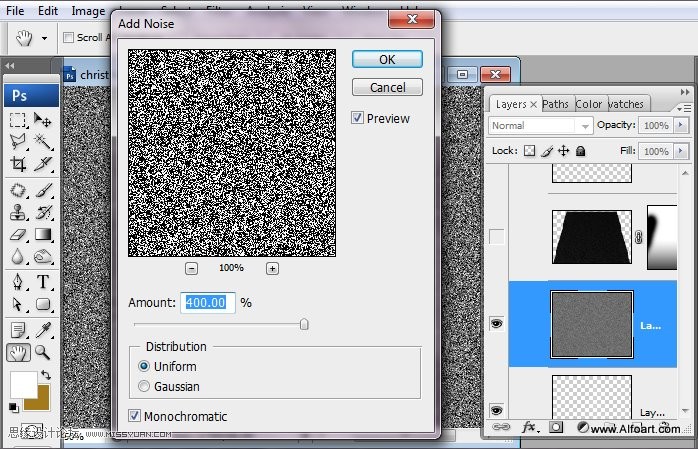Disable the Monochromatic checkbox
The image size is (698, 449).
point(135,416)
